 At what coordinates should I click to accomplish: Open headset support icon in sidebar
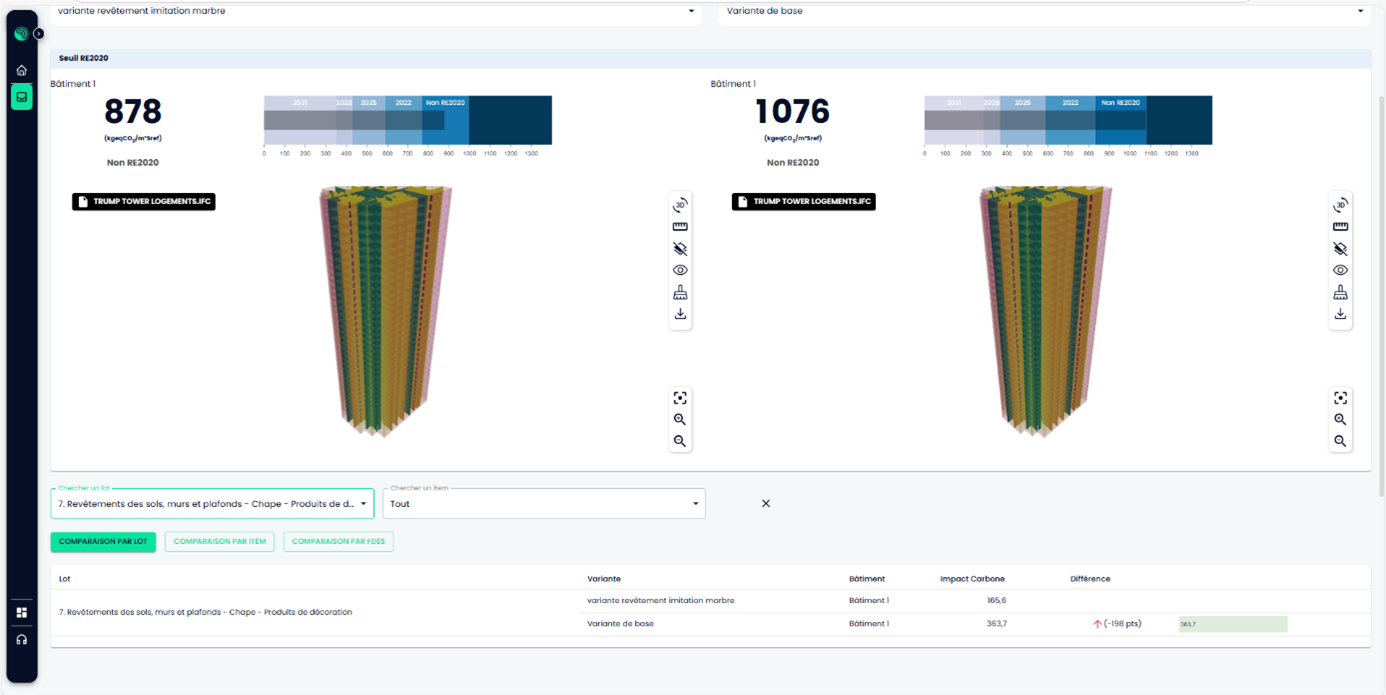coord(22,640)
